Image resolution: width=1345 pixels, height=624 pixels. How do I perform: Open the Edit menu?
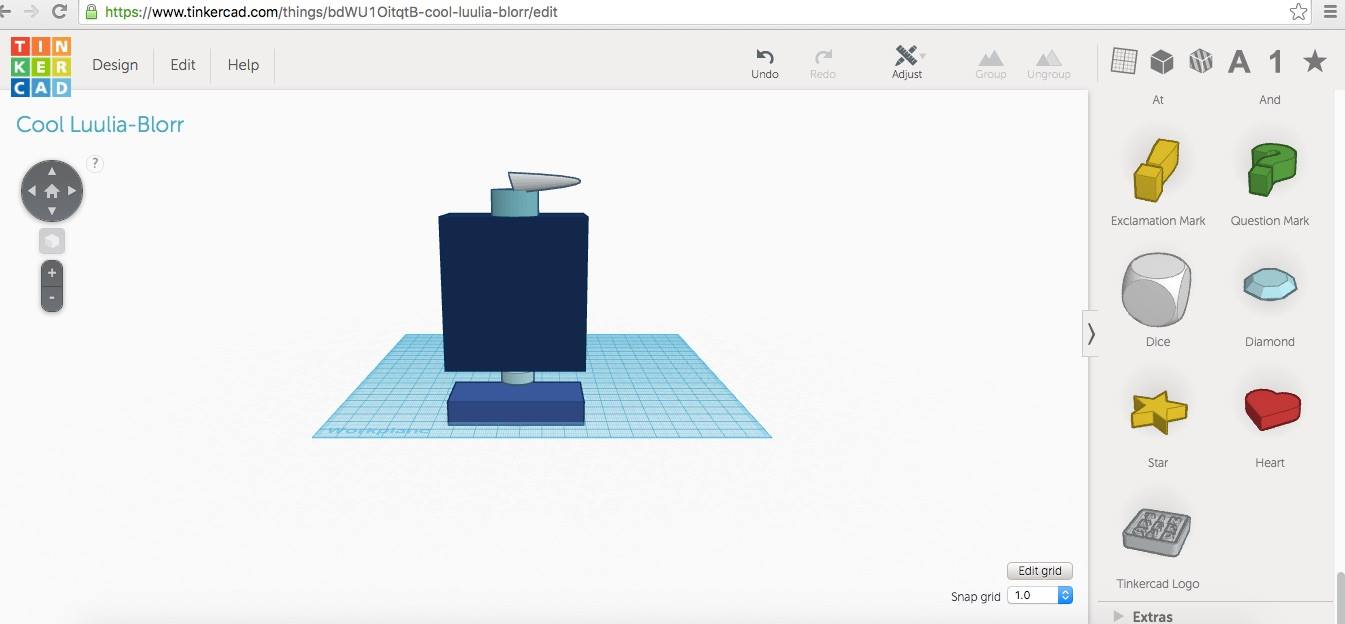(183, 65)
